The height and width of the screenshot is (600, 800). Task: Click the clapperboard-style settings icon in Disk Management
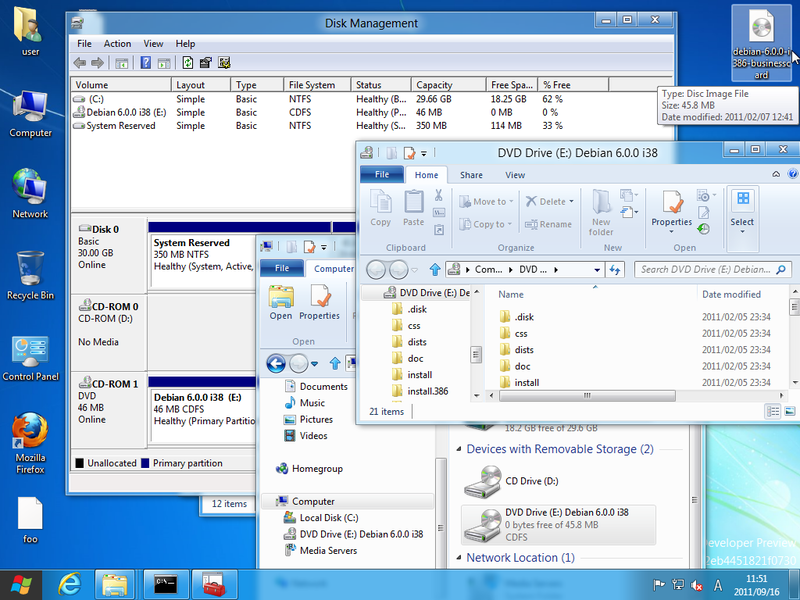pyautogui.click(x=206, y=63)
